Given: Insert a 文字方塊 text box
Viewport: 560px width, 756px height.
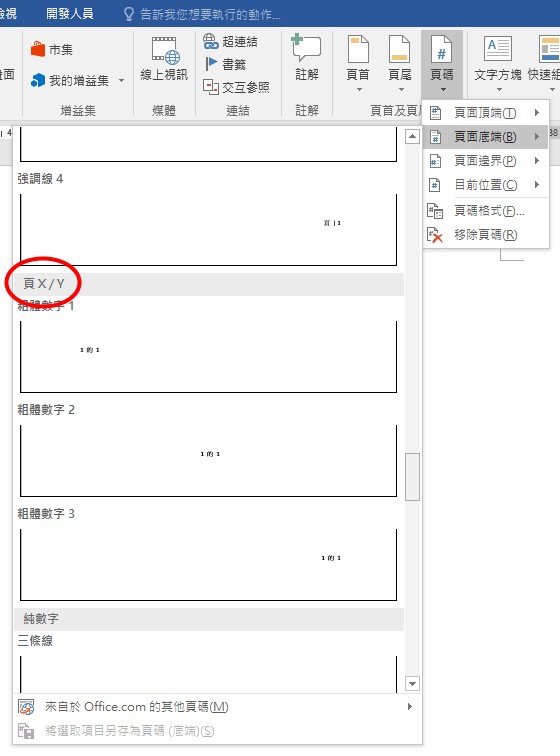Looking at the screenshot, I should point(498,57).
